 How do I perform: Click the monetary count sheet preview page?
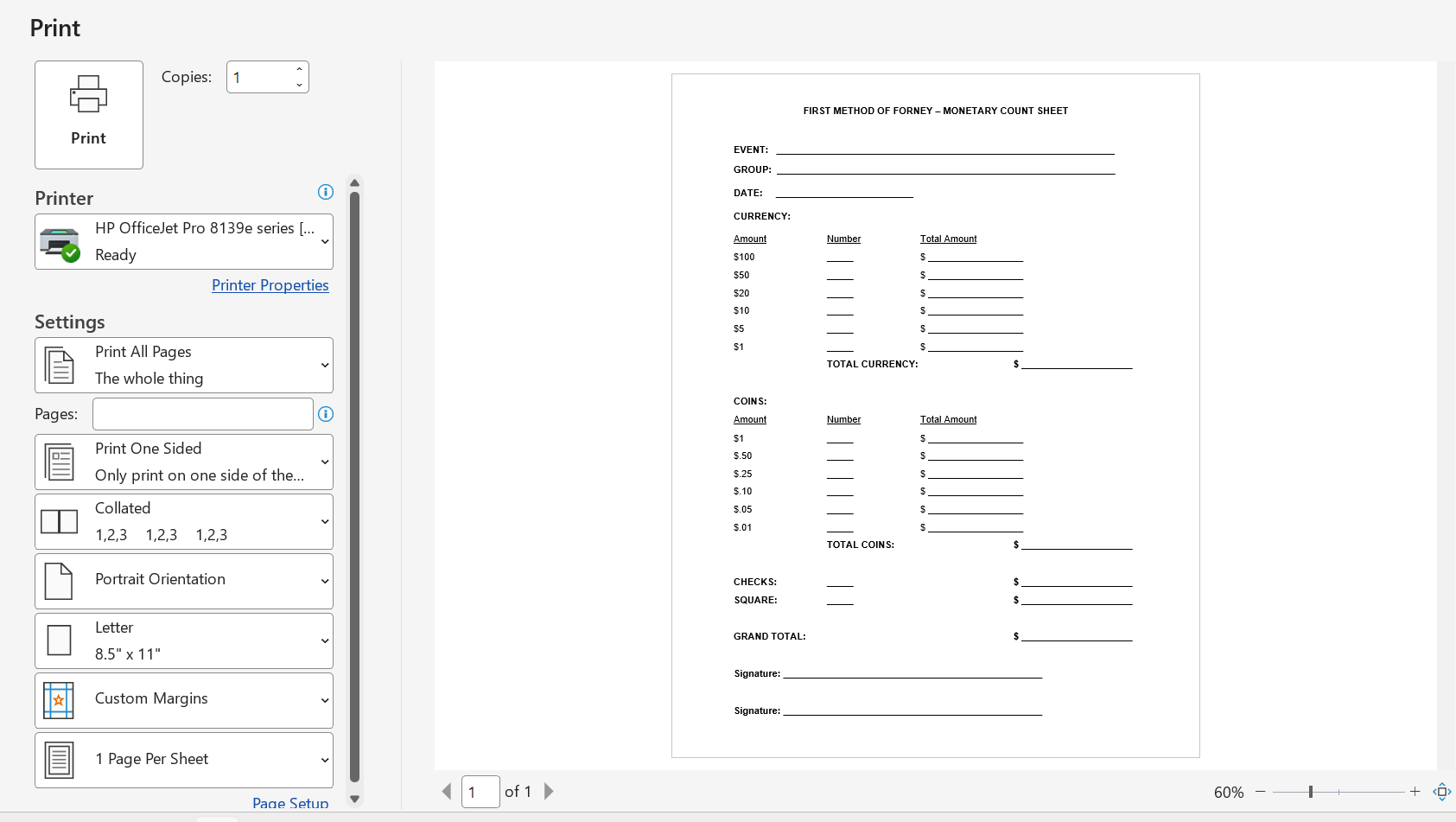click(x=936, y=416)
